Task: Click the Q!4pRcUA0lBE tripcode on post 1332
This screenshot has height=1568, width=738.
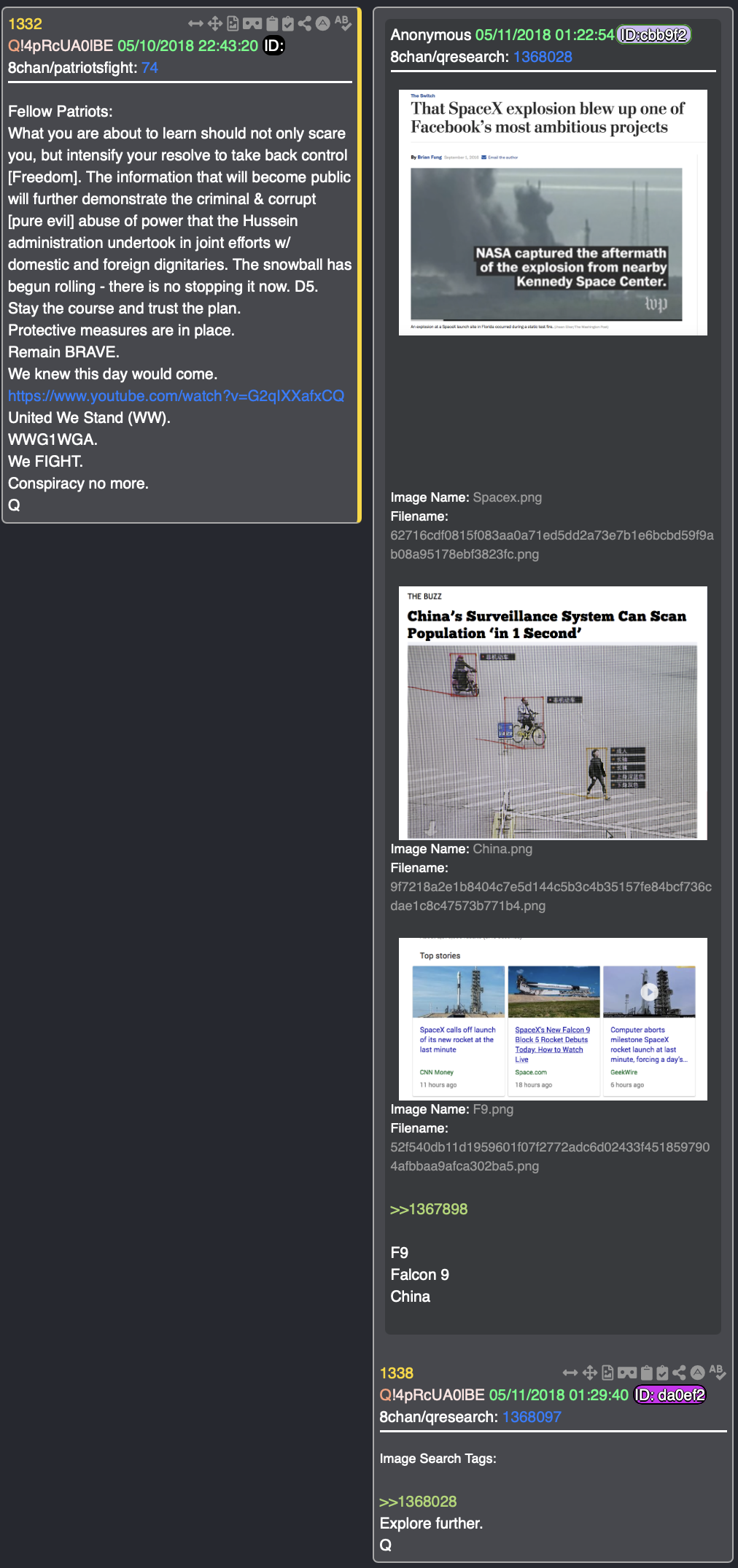Action: pyautogui.click(x=61, y=46)
